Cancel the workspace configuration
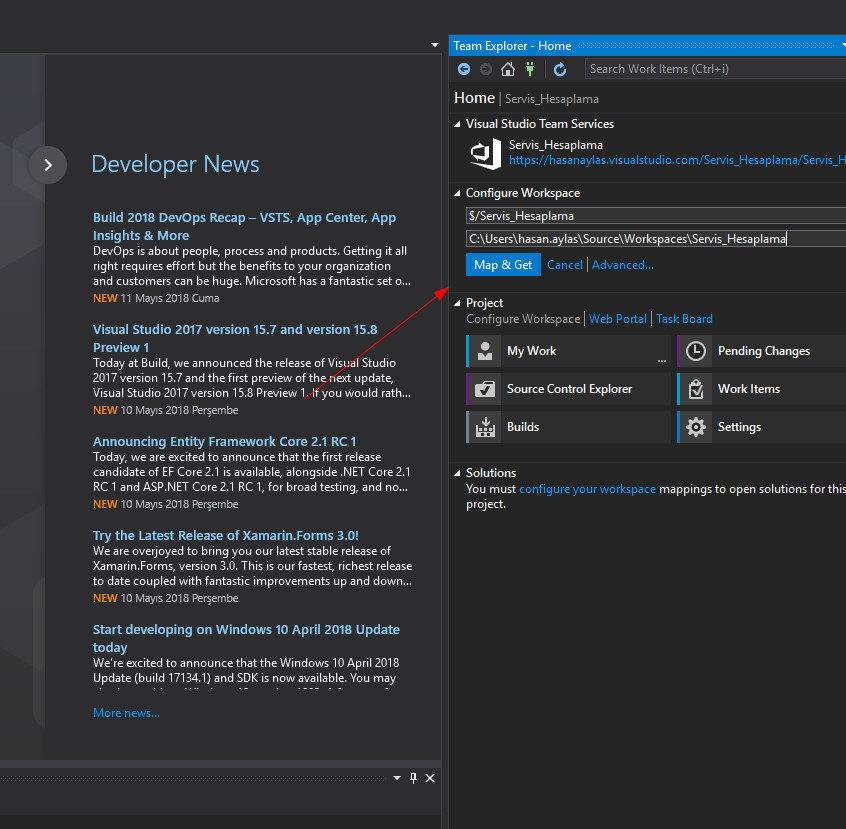Viewport: 846px width, 829px height. (564, 265)
